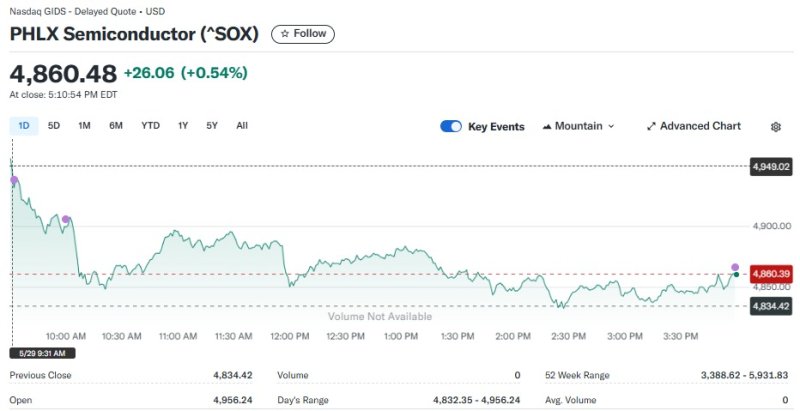Open the Mountain chart type dropdown

[579, 126]
